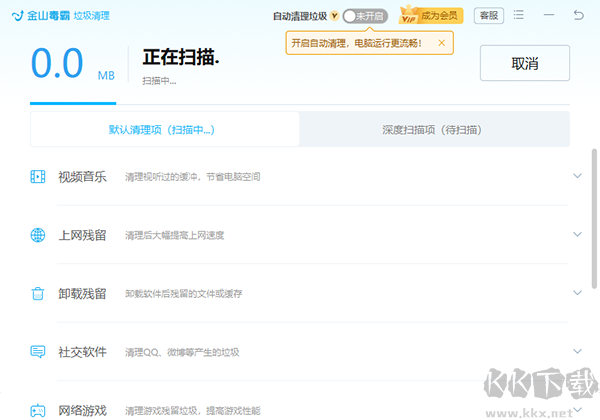Image resolution: width=600 pixels, height=420 pixels.
Task: Click the back arrow in title bar
Action: (579, 16)
